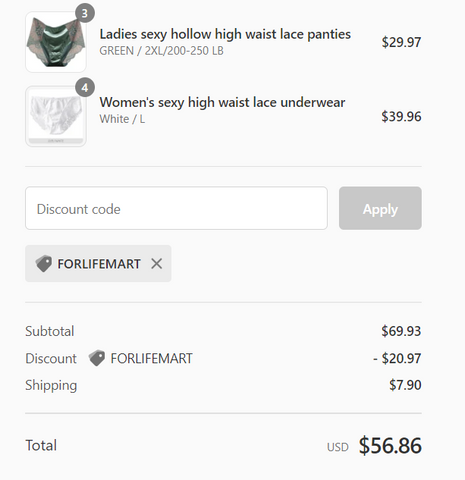
Task: Open the green lace panties thumbnail
Action: click(56, 42)
